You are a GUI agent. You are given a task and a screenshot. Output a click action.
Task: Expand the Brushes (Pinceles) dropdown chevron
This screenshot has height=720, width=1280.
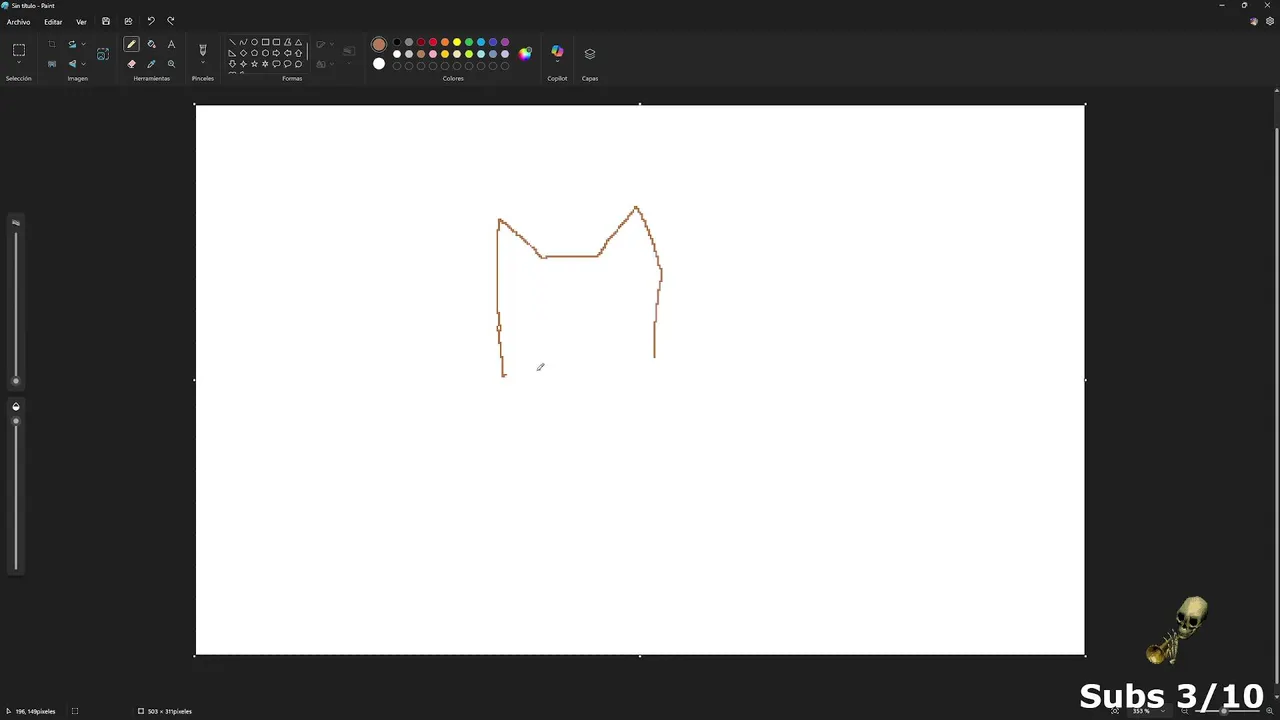pos(203,64)
